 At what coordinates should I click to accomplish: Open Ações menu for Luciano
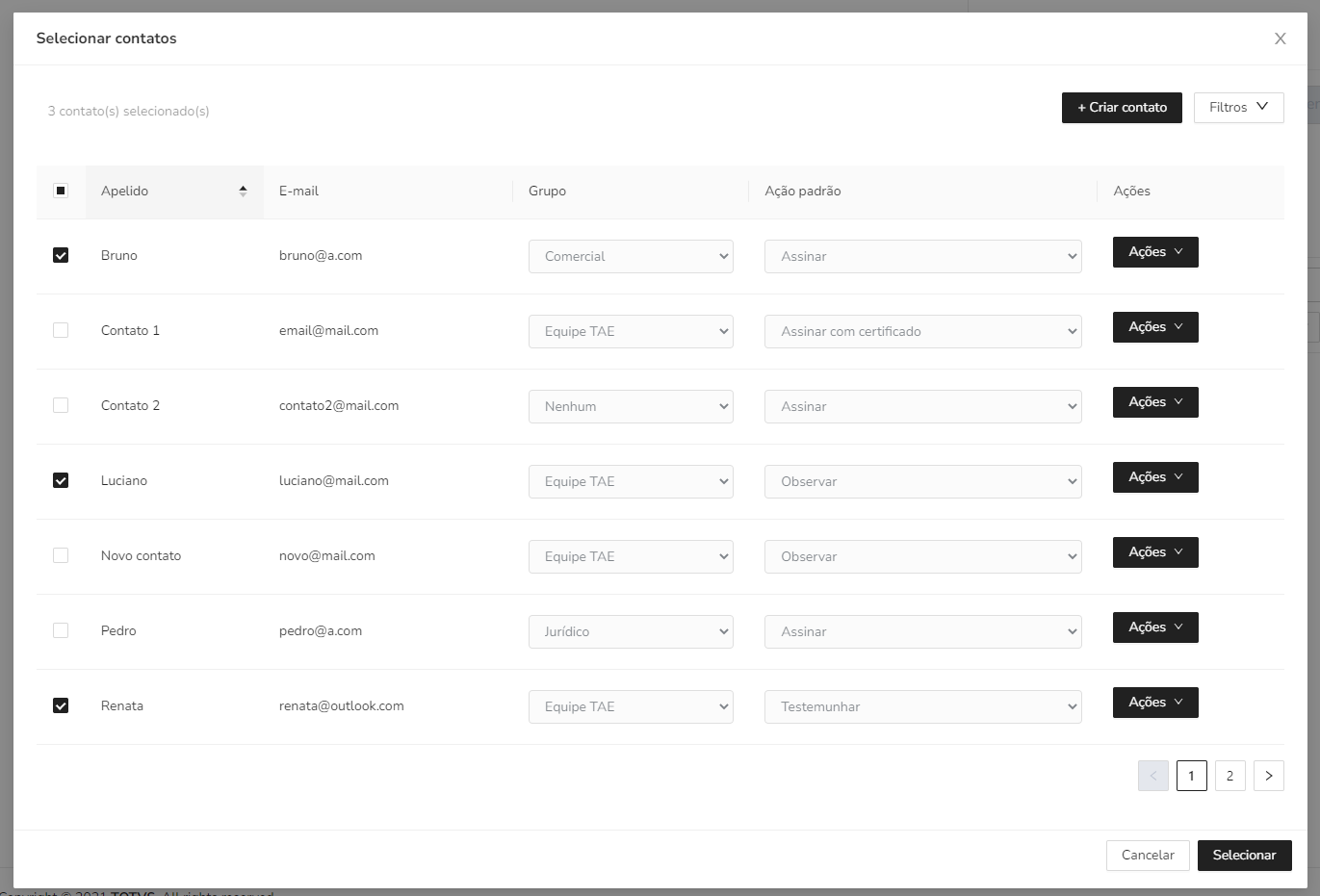1154,477
